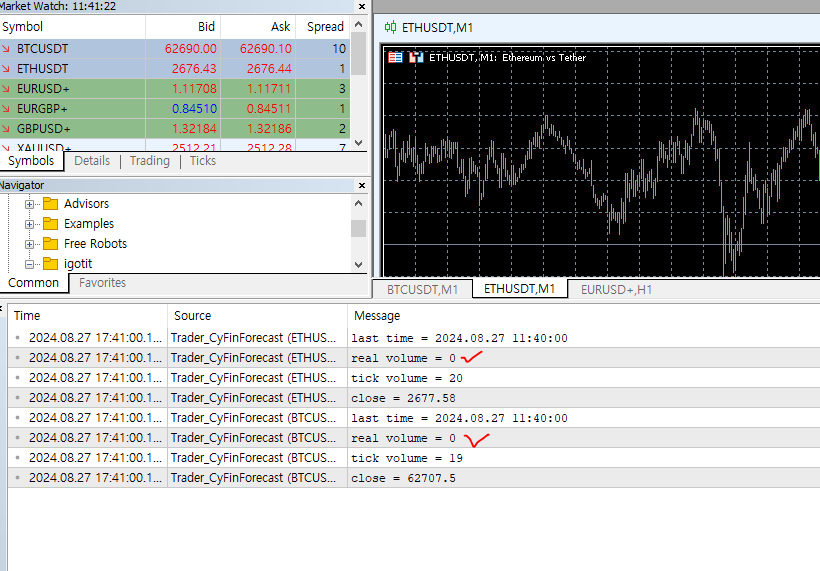Click the Market Watch scrollbar thumb
Screen dimensions: 820x571
(358, 54)
